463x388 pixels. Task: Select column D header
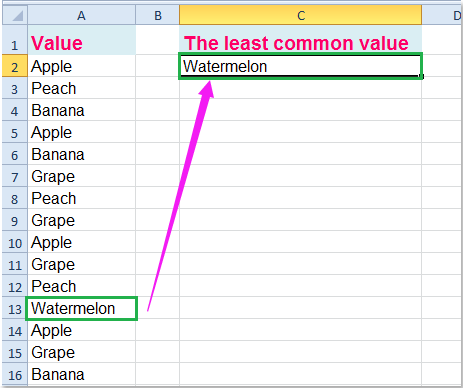click(442, 15)
